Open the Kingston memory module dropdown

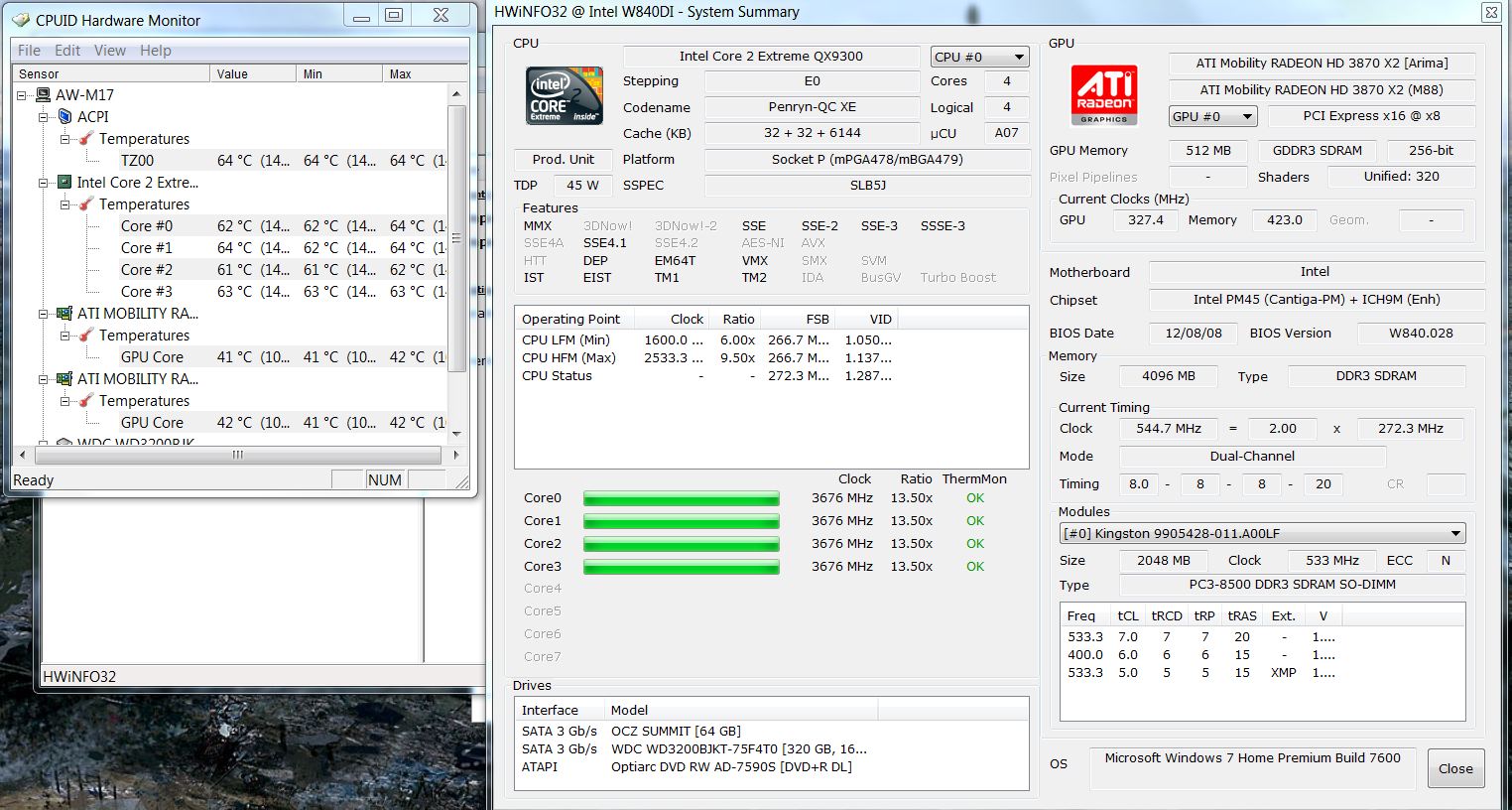click(x=1262, y=533)
